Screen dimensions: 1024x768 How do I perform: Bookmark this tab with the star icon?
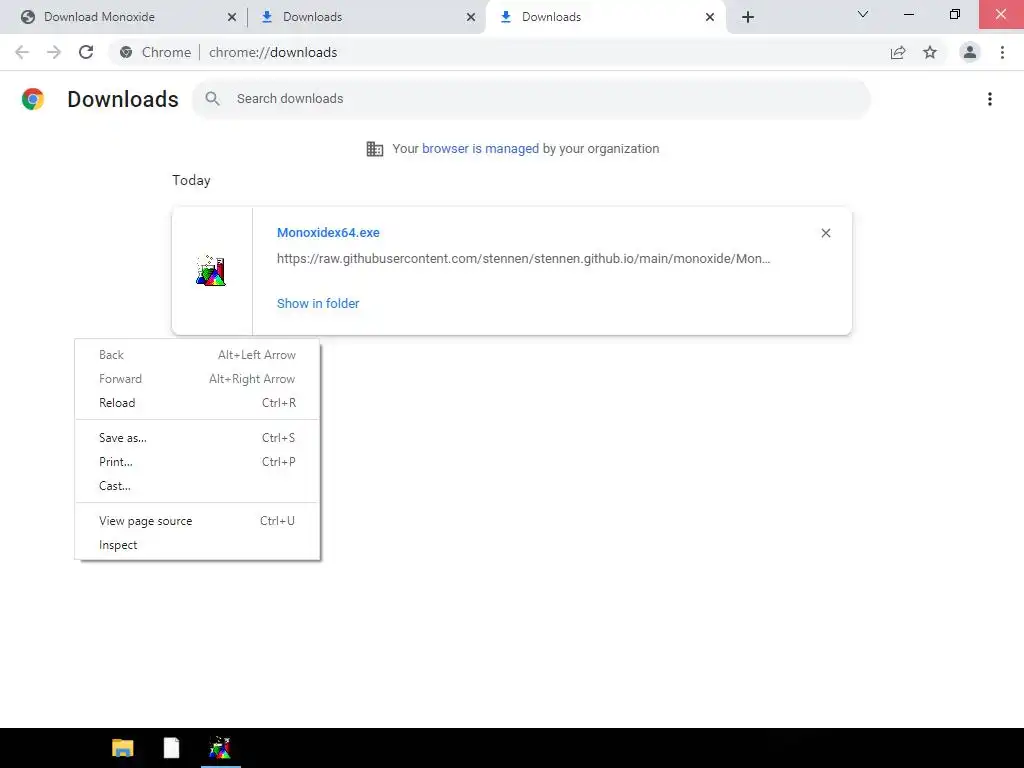click(930, 52)
